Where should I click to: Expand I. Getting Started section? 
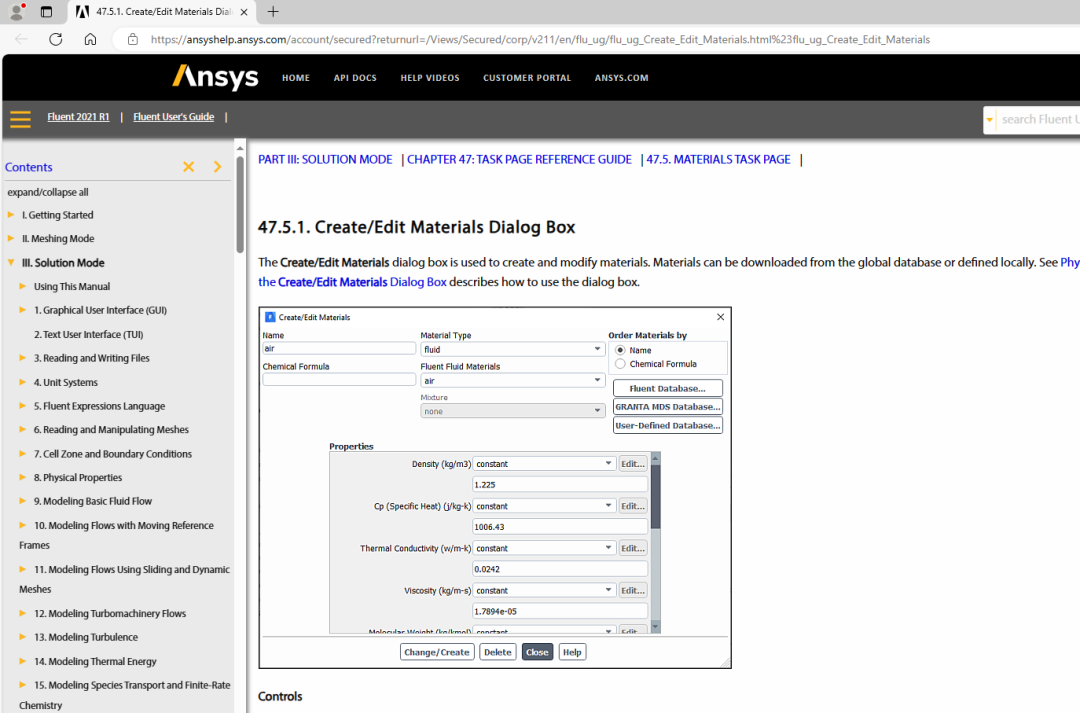pyautogui.click(x=11, y=215)
